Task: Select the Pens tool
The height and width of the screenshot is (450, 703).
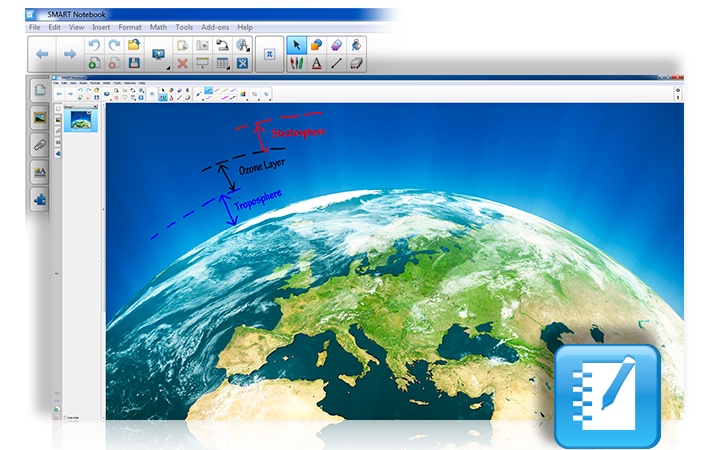Action: click(296, 63)
